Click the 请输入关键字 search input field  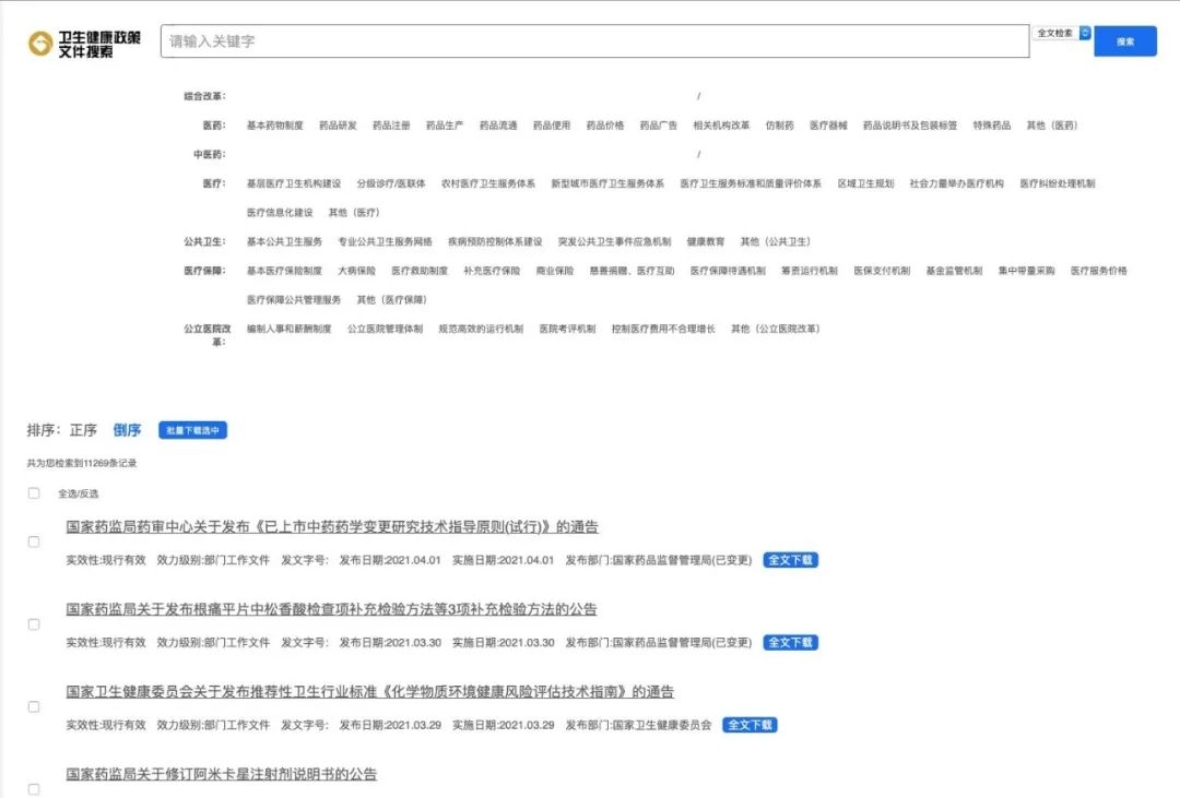(x=594, y=41)
